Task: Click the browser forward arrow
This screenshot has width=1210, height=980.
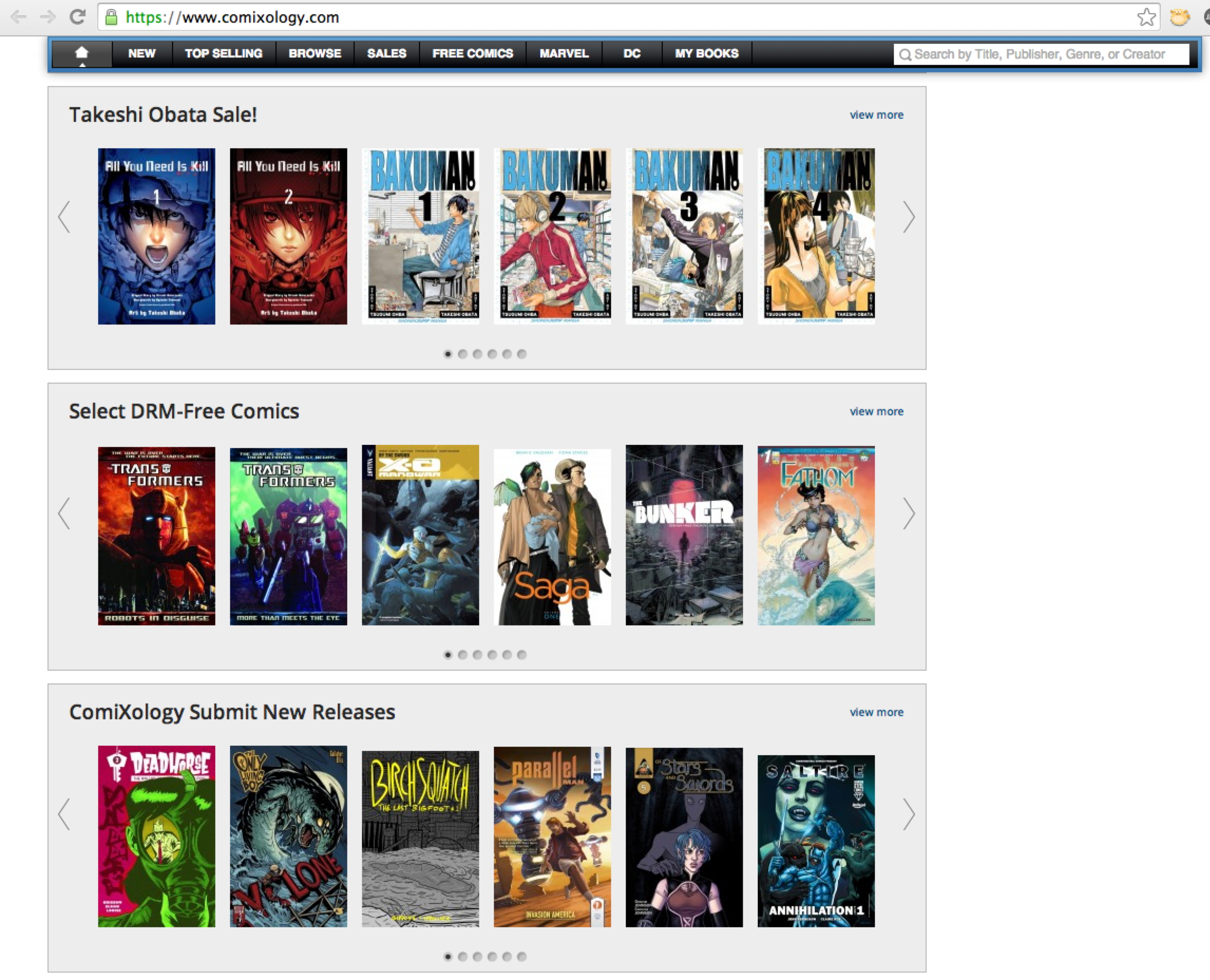Action: [48, 17]
